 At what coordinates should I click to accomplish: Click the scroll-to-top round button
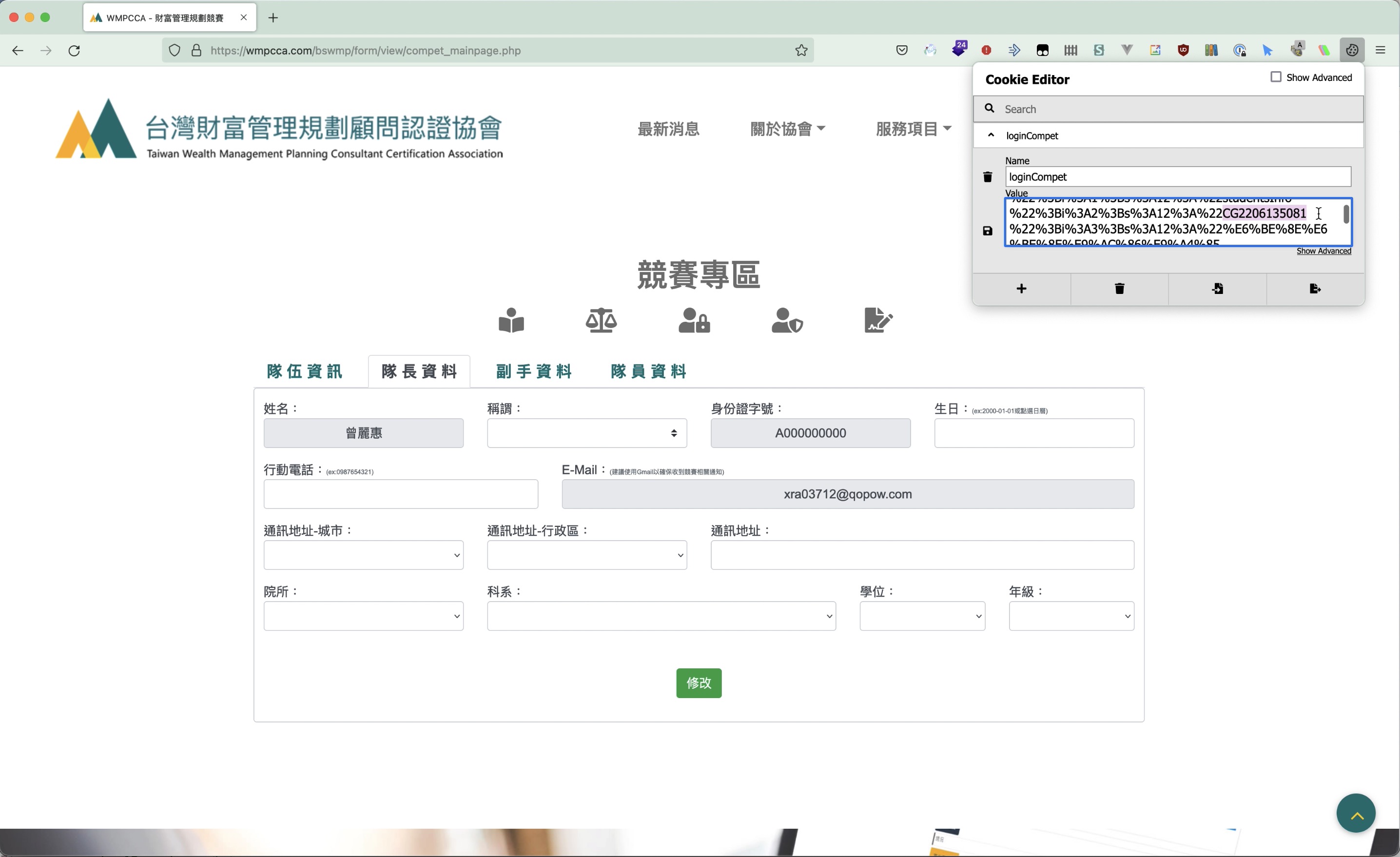click(x=1356, y=813)
